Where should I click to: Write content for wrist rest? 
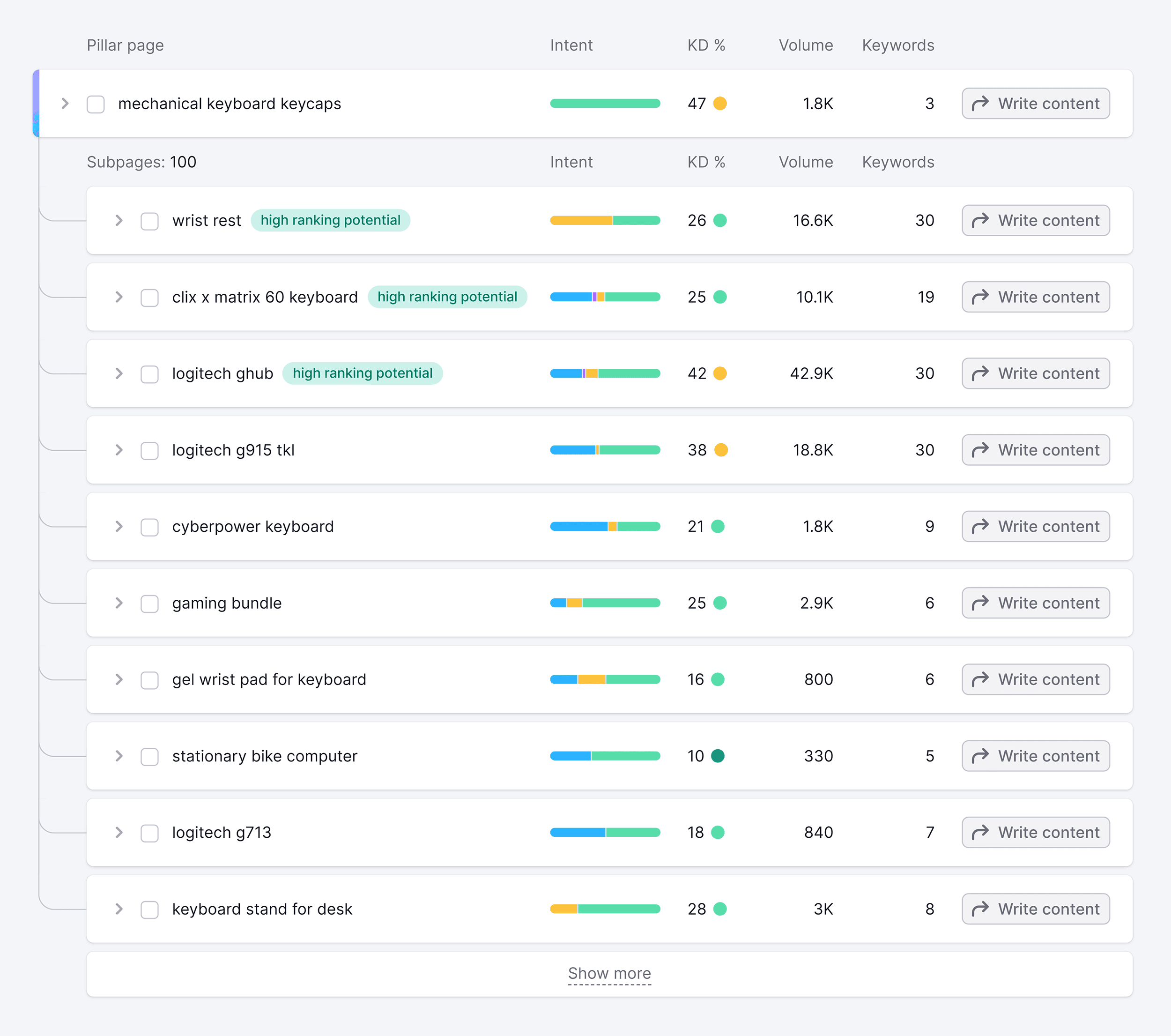(1035, 221)
